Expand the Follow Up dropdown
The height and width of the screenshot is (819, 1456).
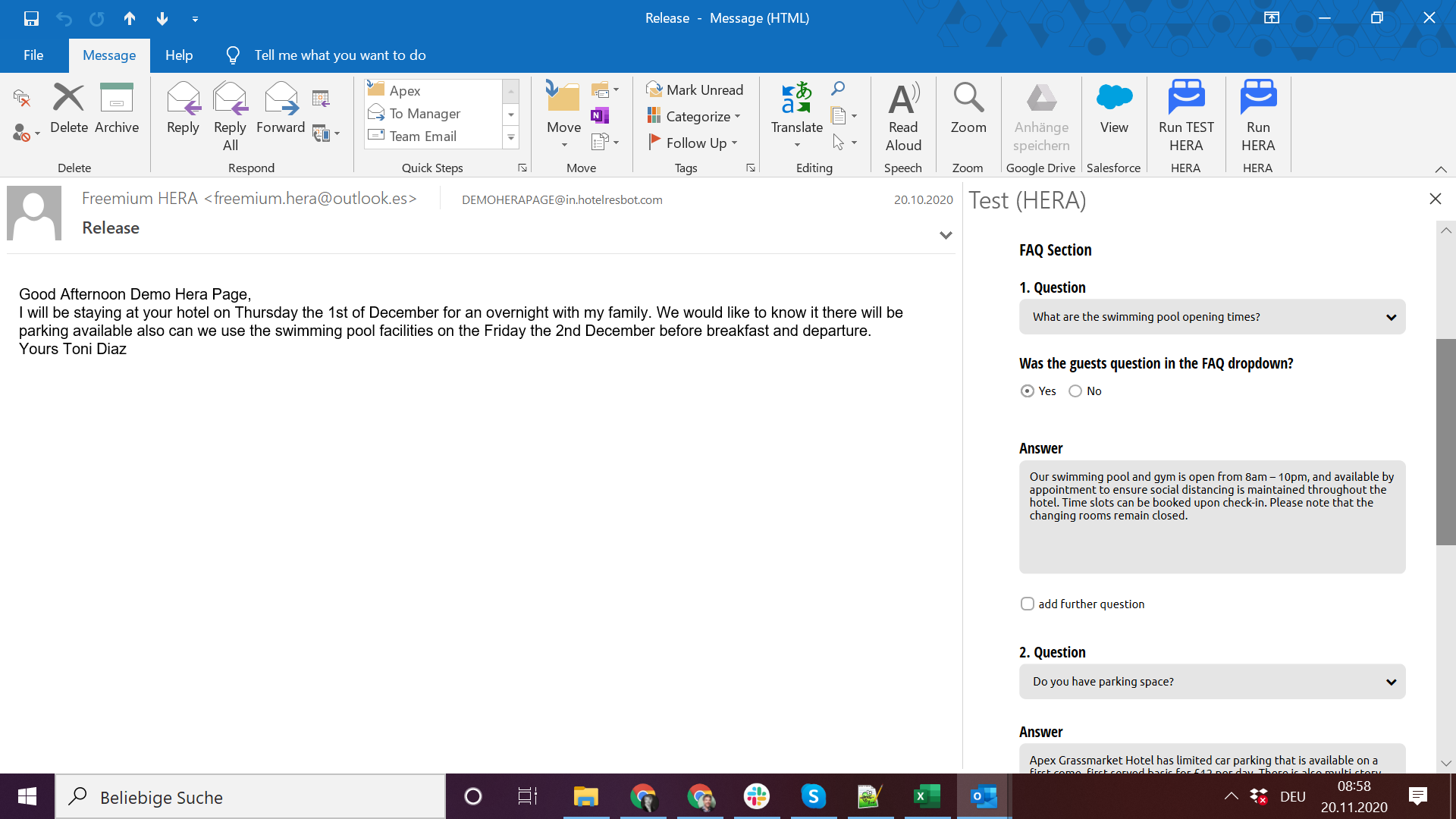click(x=734, y=143)
